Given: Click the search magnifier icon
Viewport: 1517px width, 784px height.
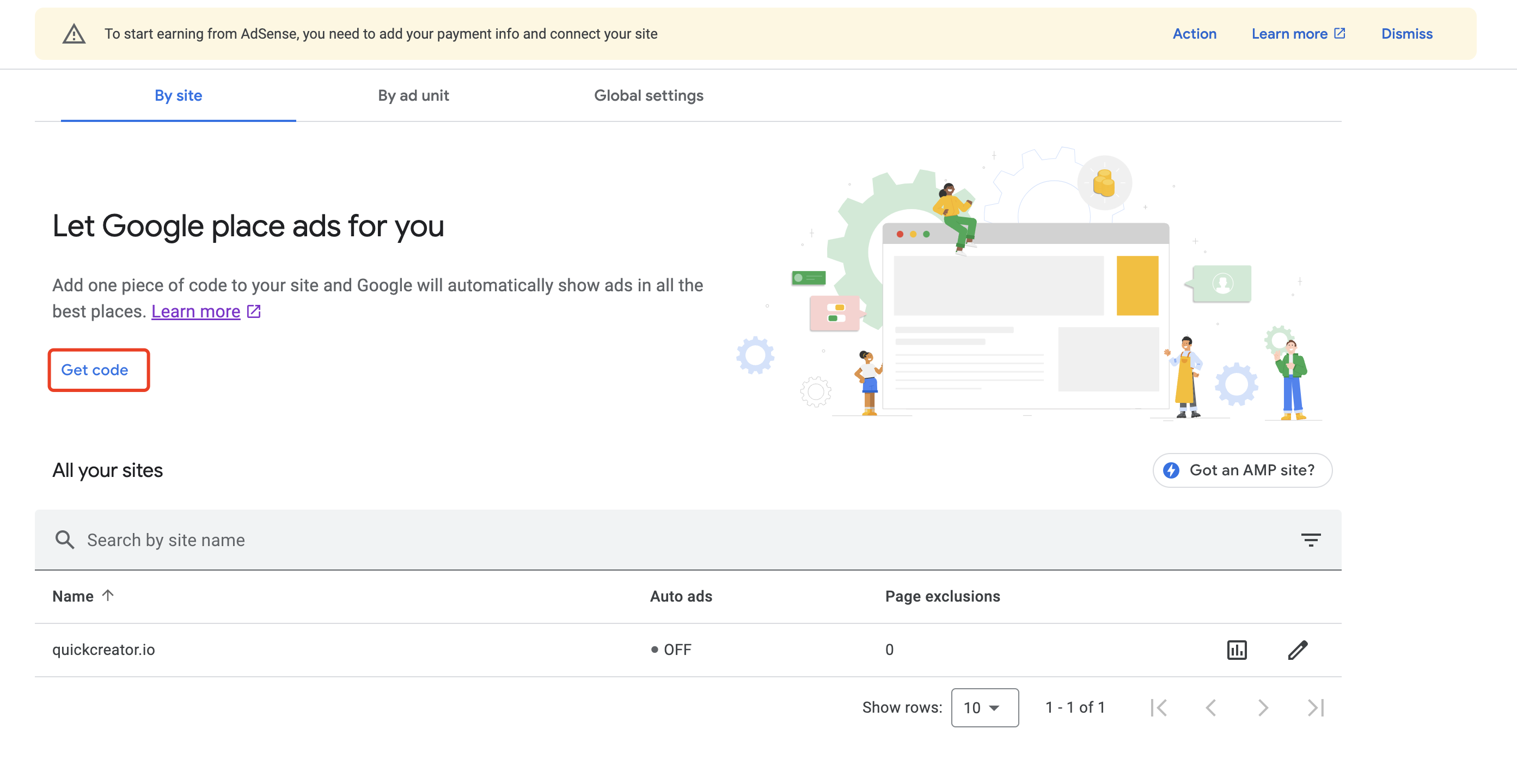Looking at the screenshot, I should pos(65,540).
